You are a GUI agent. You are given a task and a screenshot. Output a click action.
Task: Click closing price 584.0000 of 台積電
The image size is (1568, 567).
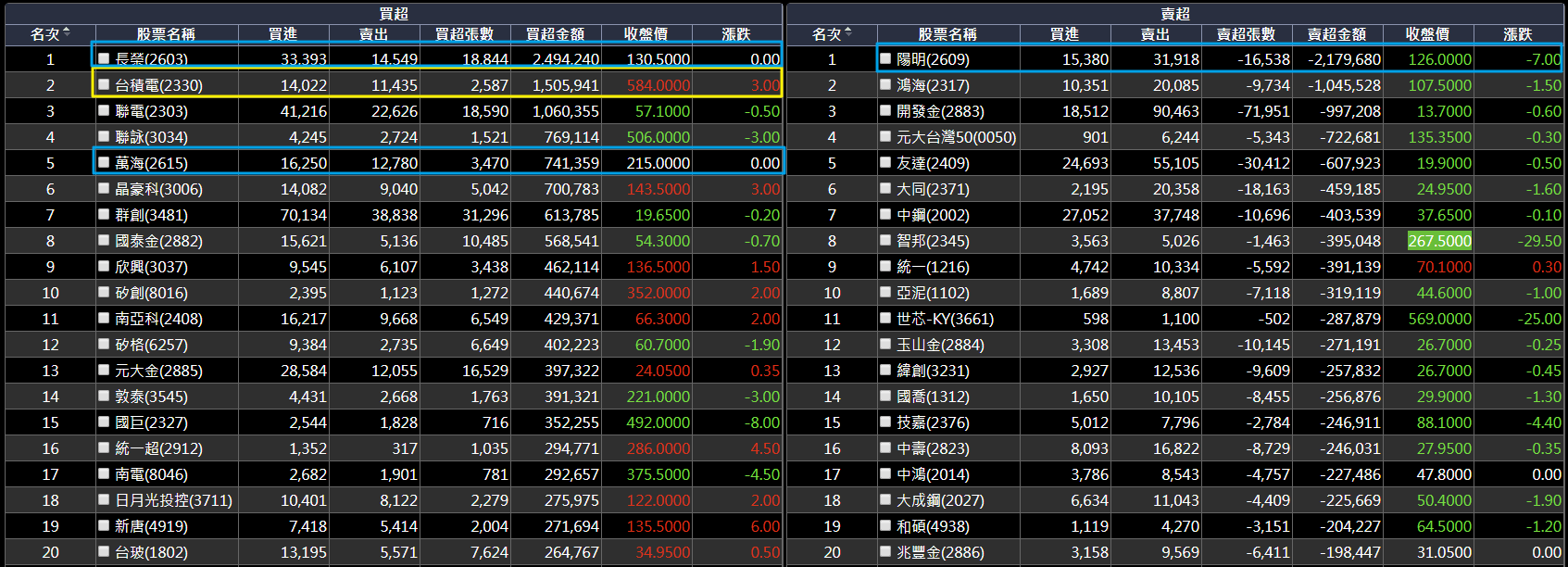pyautogui.click(x=659, y=85)
